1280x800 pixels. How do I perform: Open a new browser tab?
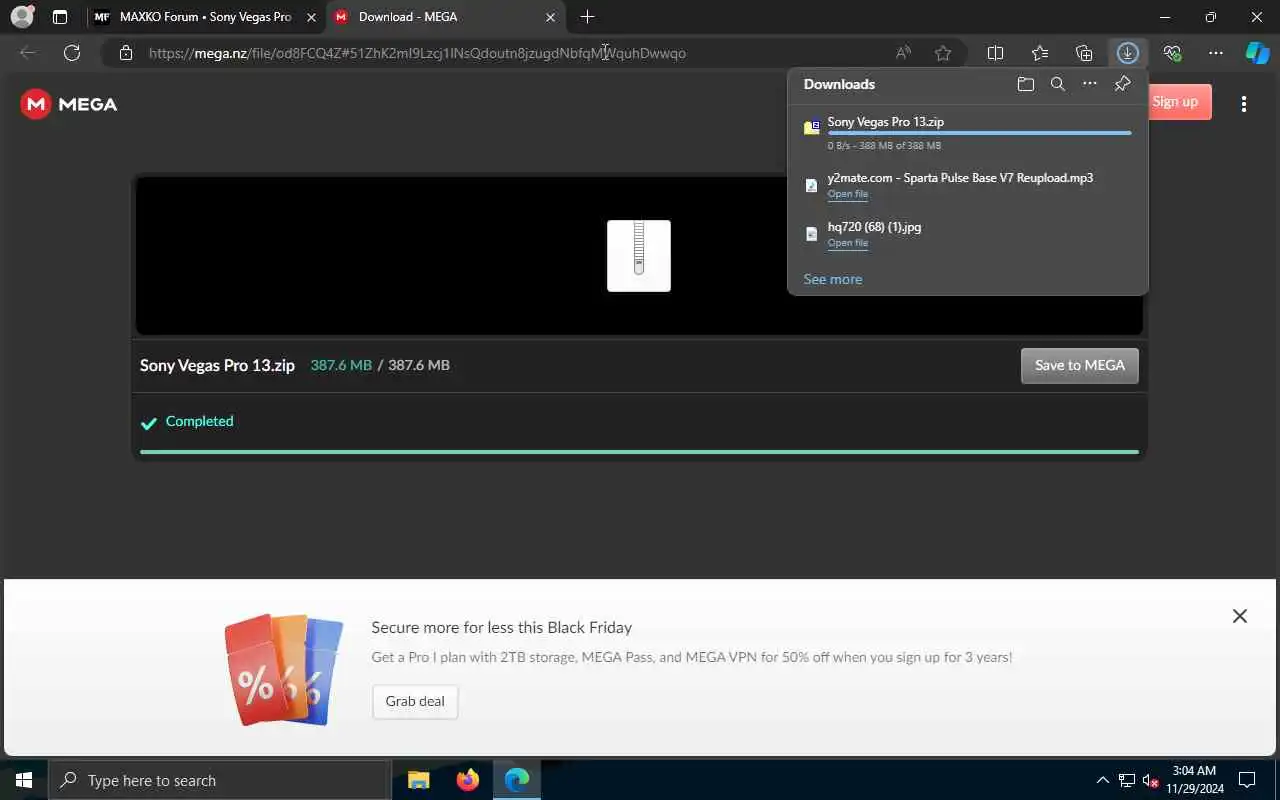click(587, 17)
